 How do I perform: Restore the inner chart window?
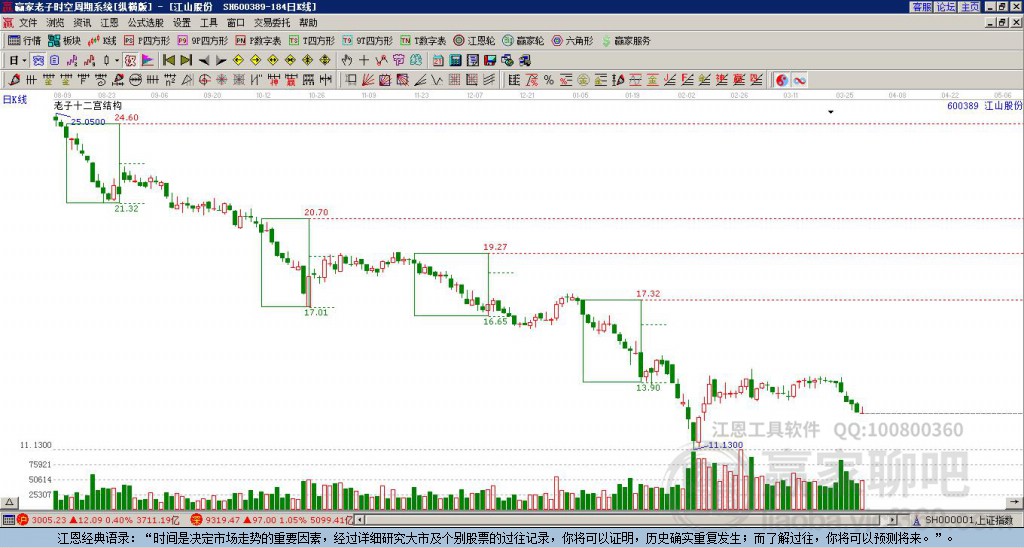(1004, 23)
